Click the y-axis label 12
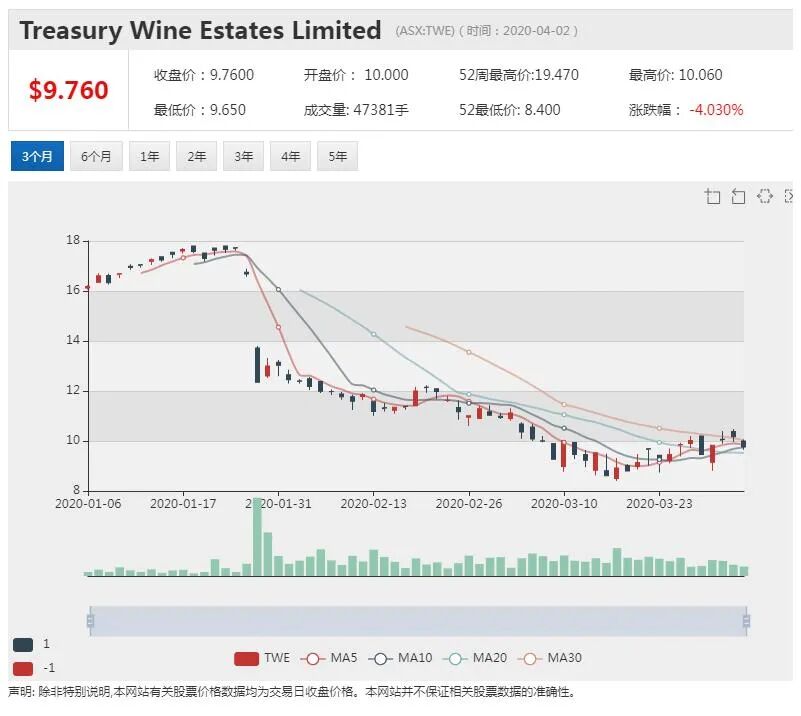Viewport: 801px width, 716px height. (73, 390)
